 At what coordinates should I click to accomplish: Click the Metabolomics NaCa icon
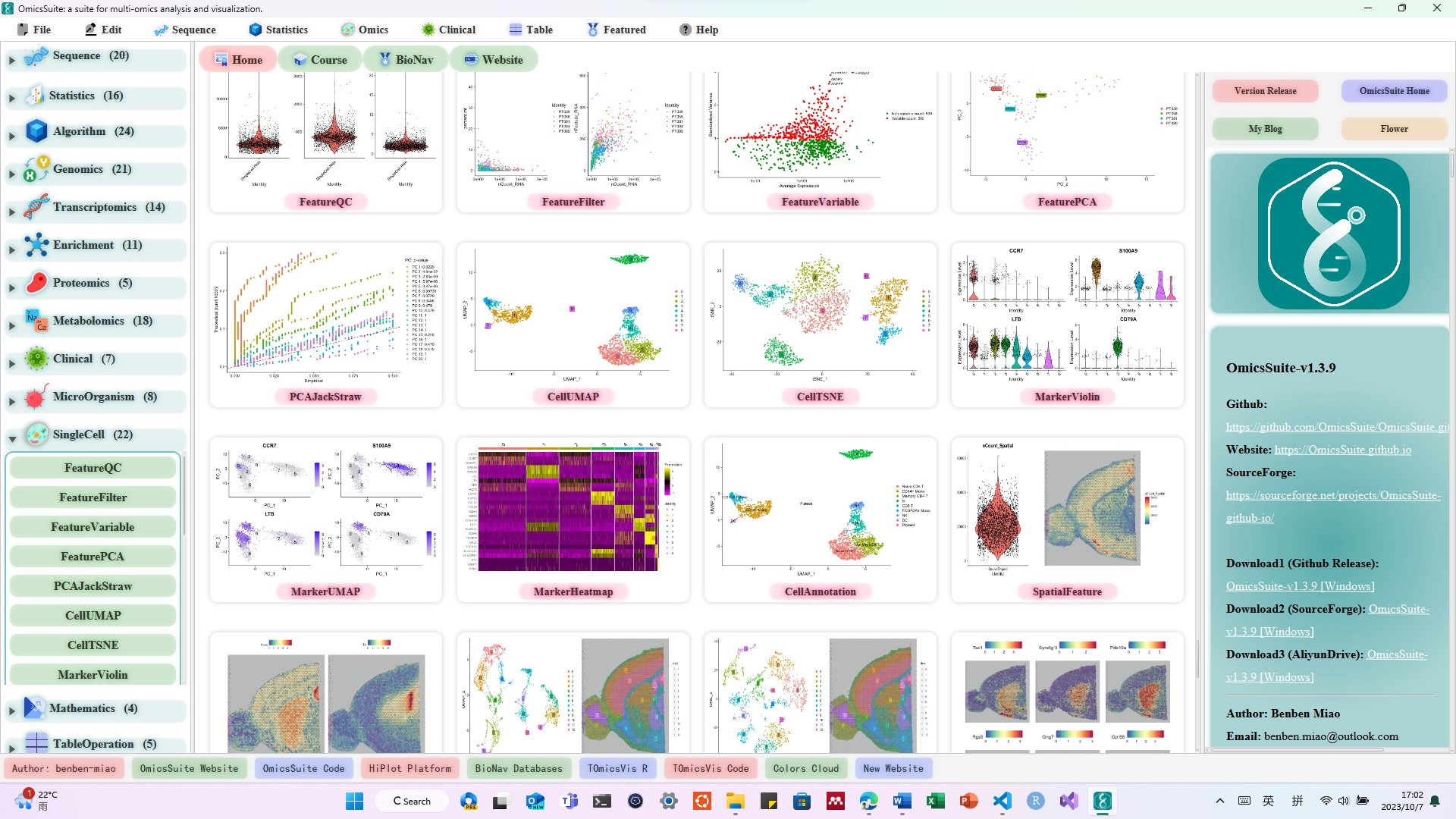click(36, 322)
